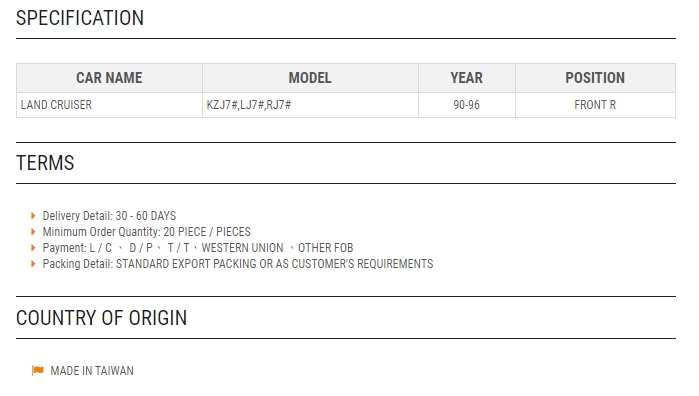699x396 pixels.
Task: Click the orange arrow bullet before Minimum Order Quantity
Action: pyautogui.click(x=33, y=232)
